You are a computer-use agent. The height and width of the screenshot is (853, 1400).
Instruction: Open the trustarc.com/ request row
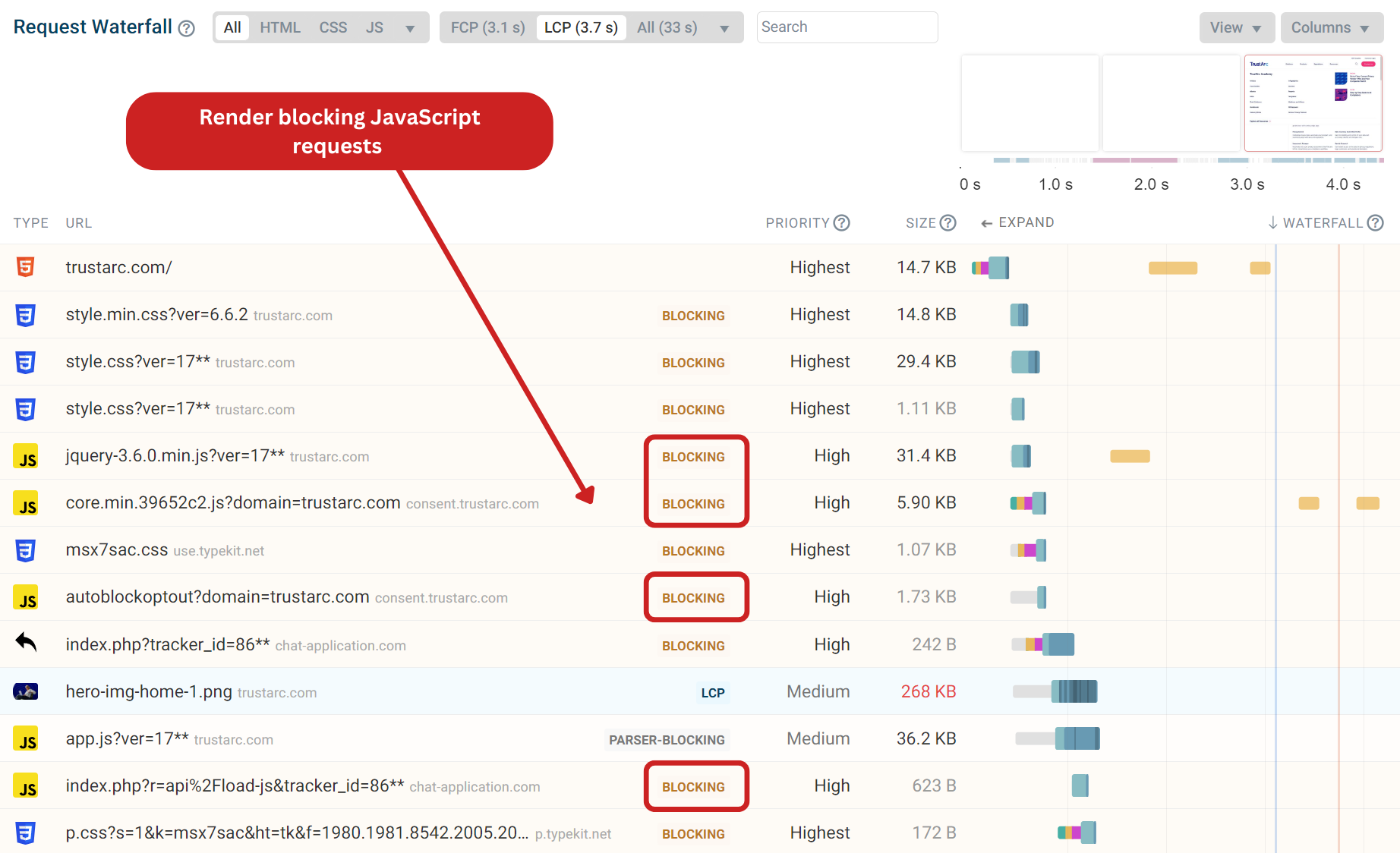pos(700,267)
